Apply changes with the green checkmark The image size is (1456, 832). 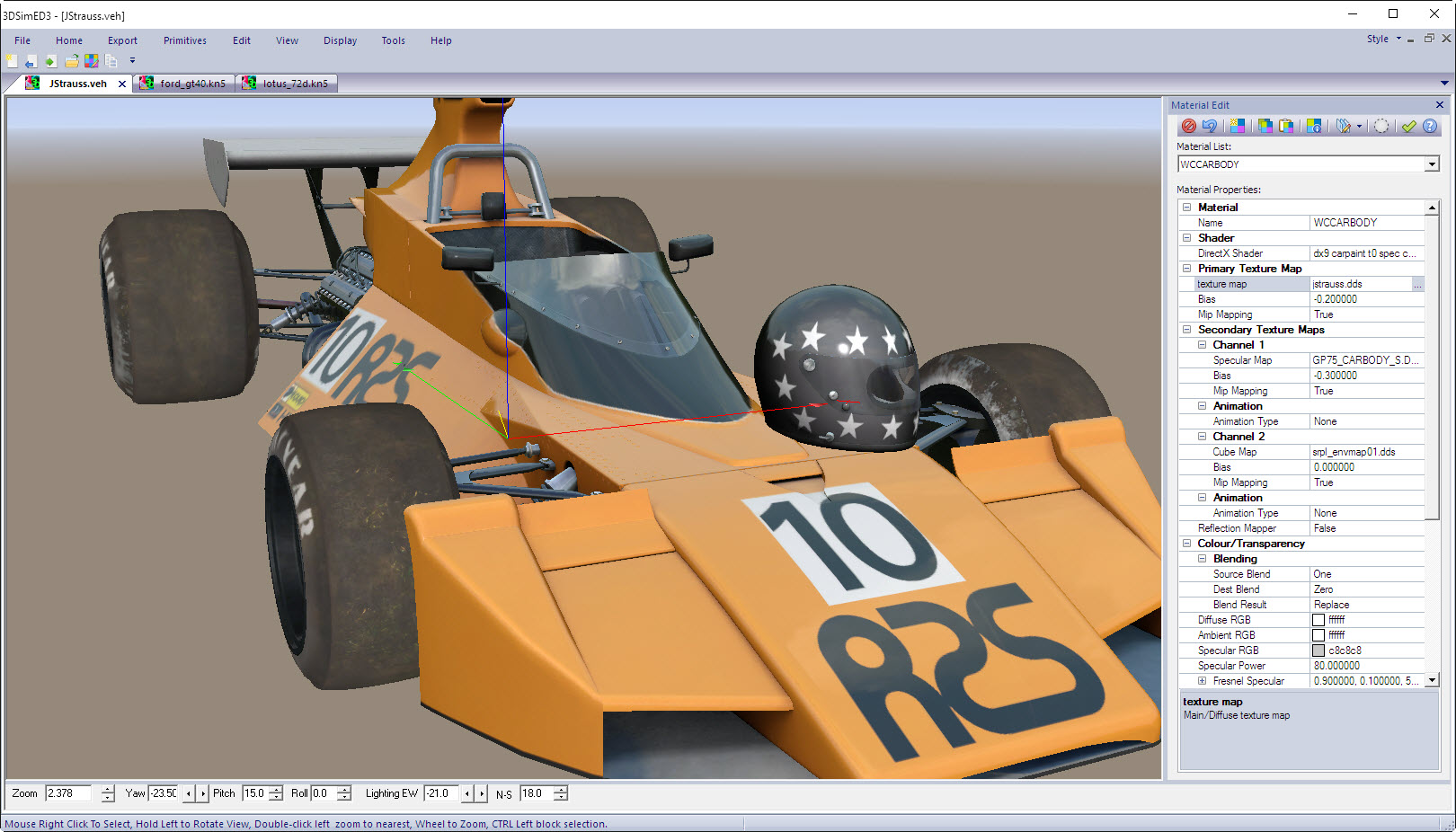tap(1408, 127)
